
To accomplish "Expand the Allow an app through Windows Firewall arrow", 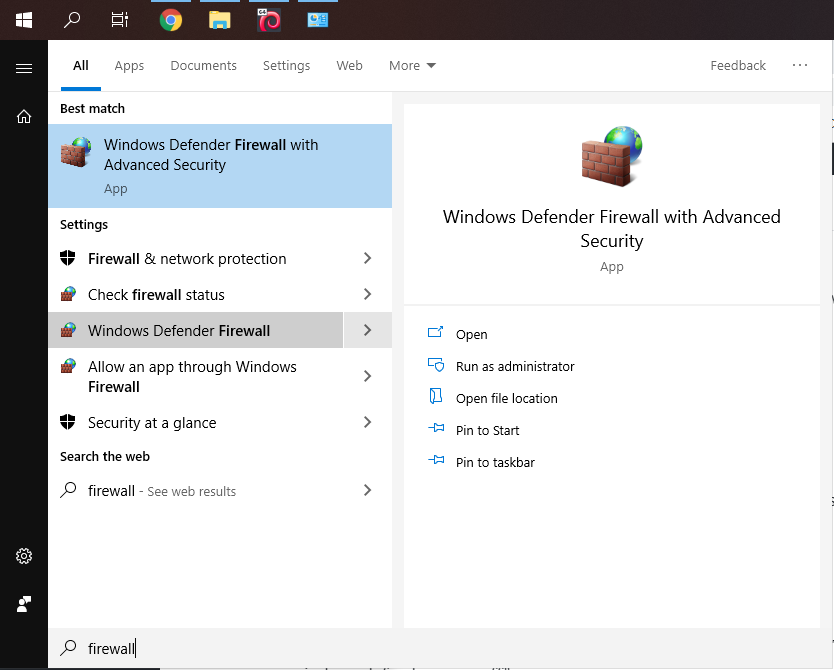I will click(368, 376).
